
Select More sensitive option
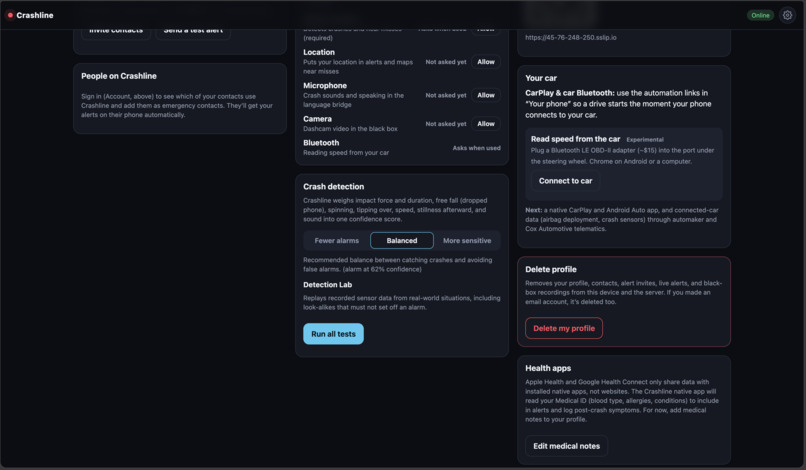467,240
